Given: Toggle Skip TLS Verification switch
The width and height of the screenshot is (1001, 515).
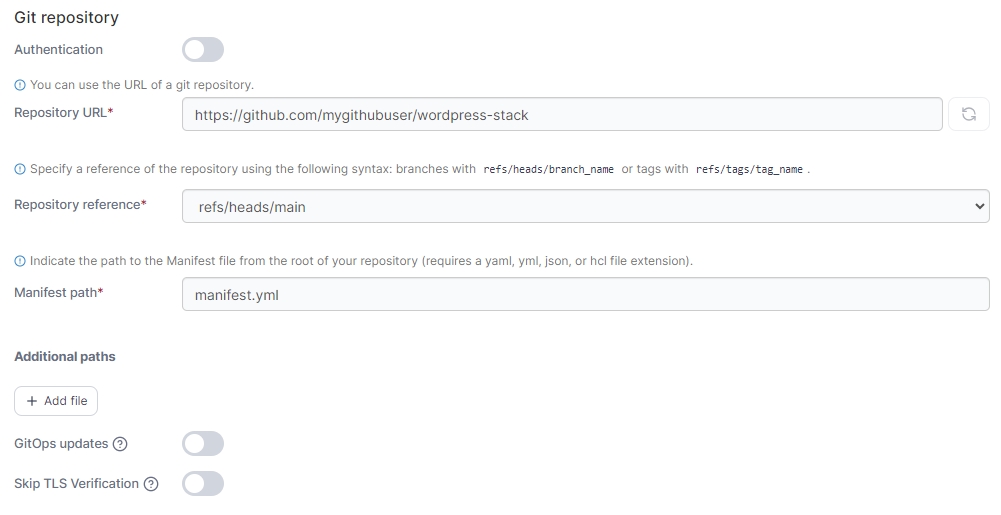Looking at the screenshot, I should 203,484.
